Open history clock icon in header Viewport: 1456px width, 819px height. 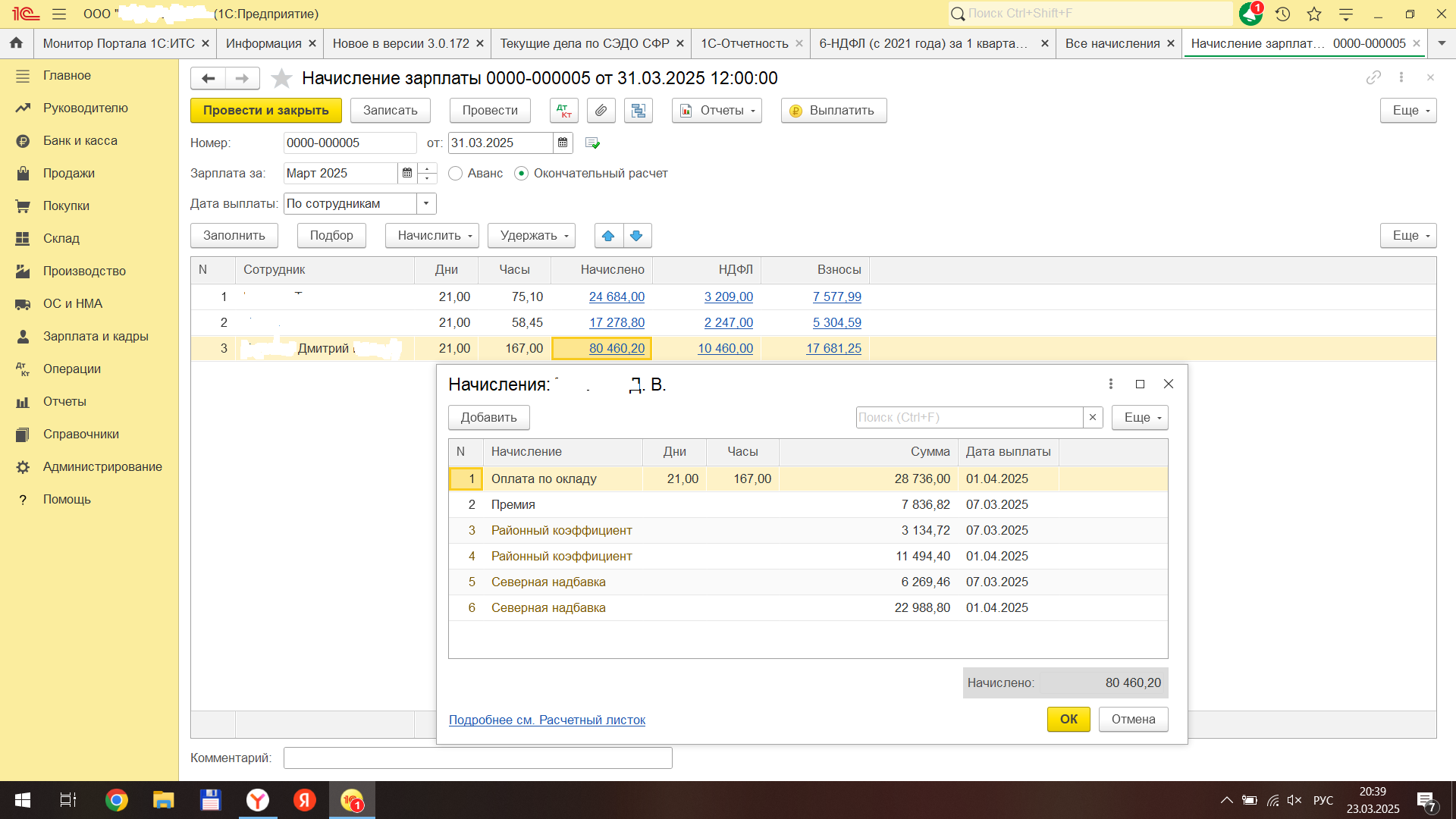tap(1282, 14)
